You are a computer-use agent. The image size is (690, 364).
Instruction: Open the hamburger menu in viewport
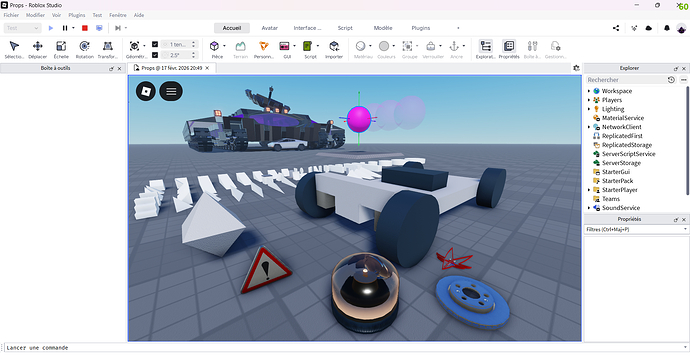tap(171, 91)
